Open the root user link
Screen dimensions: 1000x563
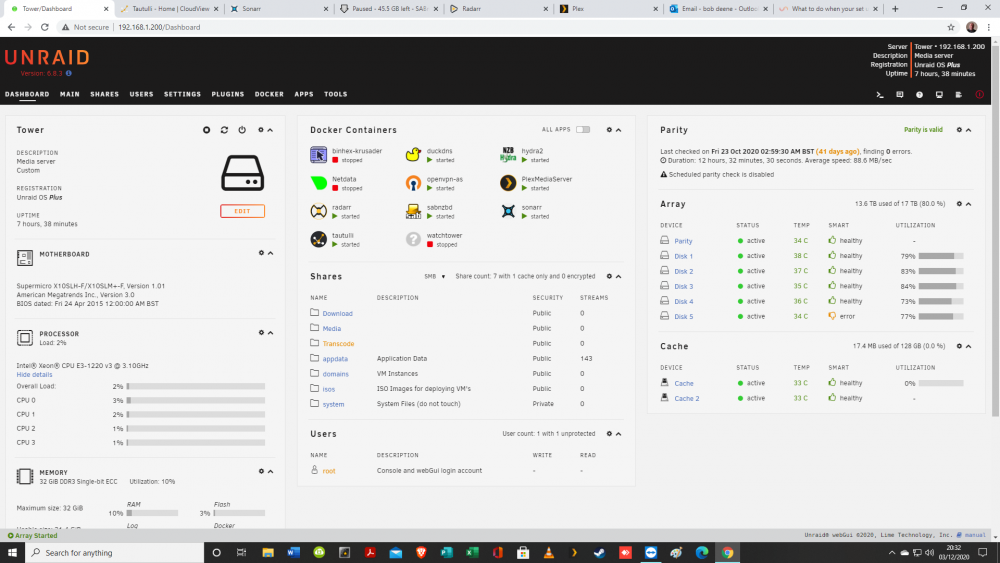click(x=329, y=471)
